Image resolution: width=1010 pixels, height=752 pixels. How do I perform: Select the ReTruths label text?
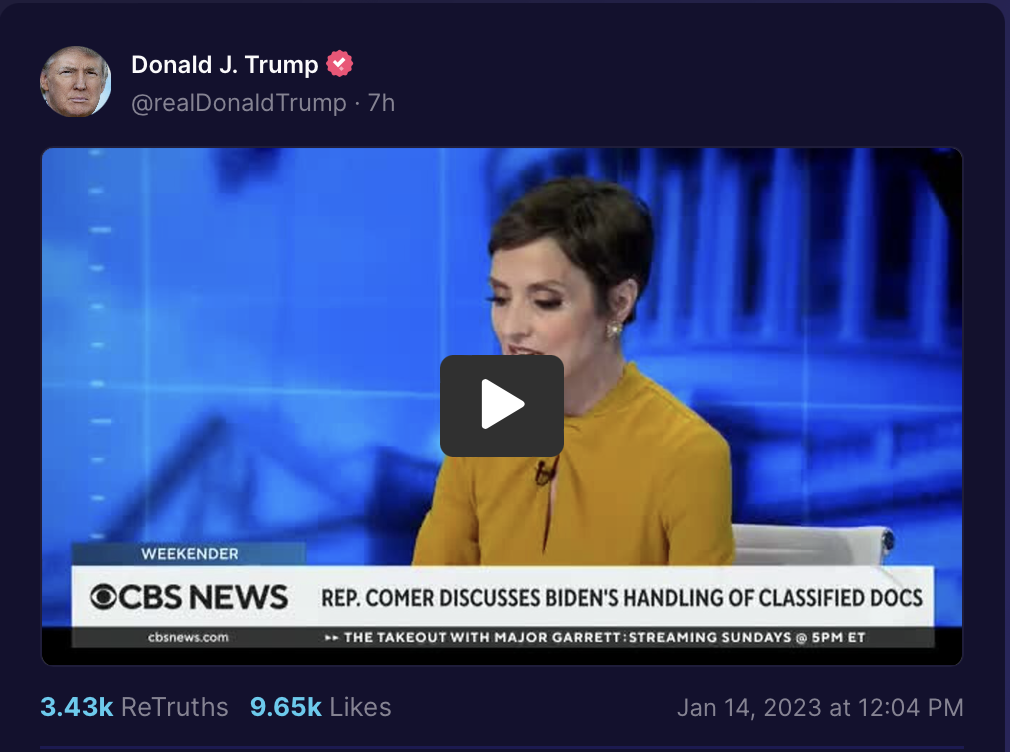tap(175, 707)
